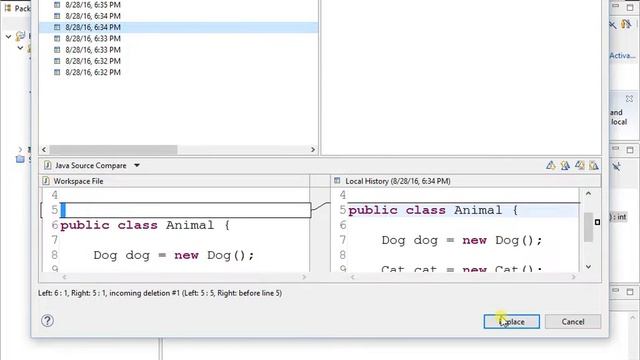Viewport: 640px width, 360px height.
Task: Click the Workspace File pane title
Action: pyautogui.click(x=78, y=181)
